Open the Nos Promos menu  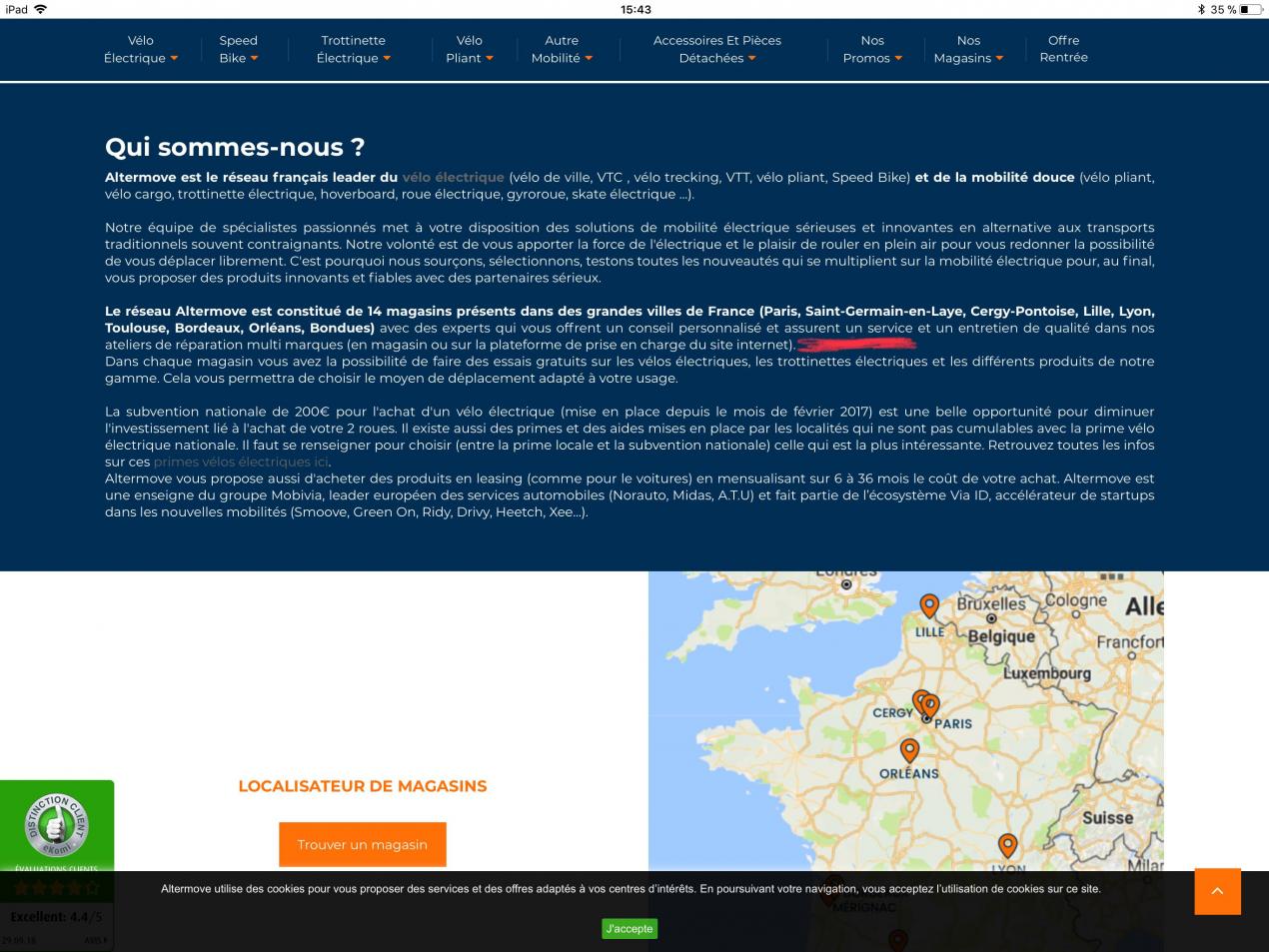[x=872, y=49]
